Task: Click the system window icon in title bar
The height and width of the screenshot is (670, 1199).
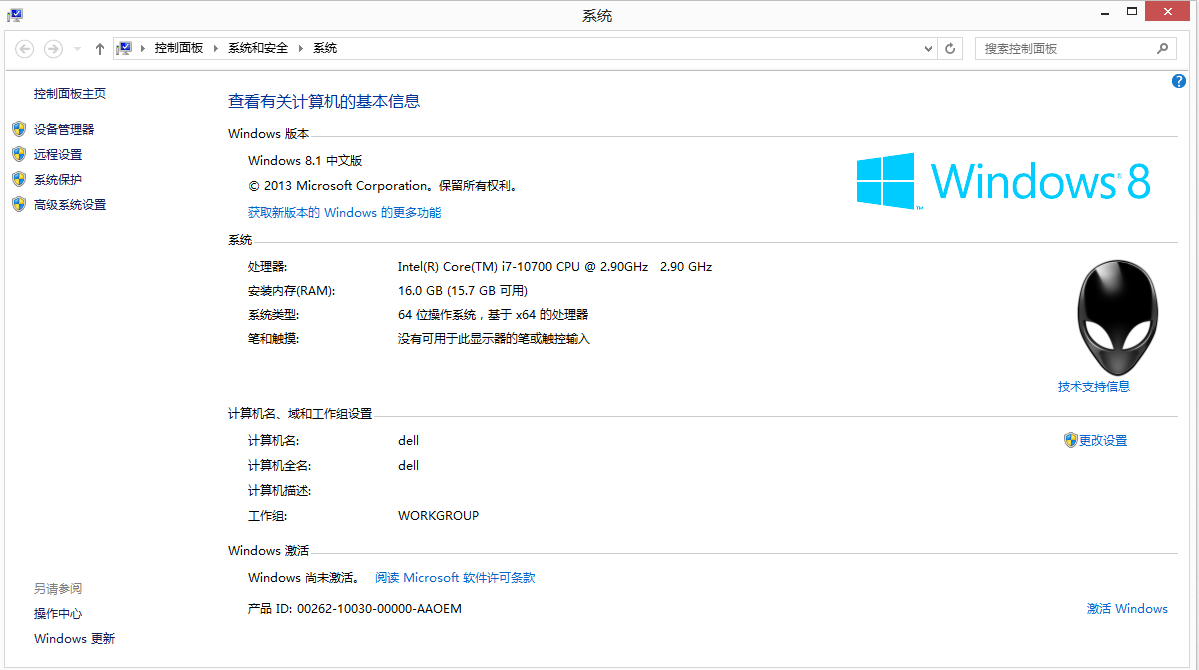Action: pyautogui.click(x=15, y=15)
